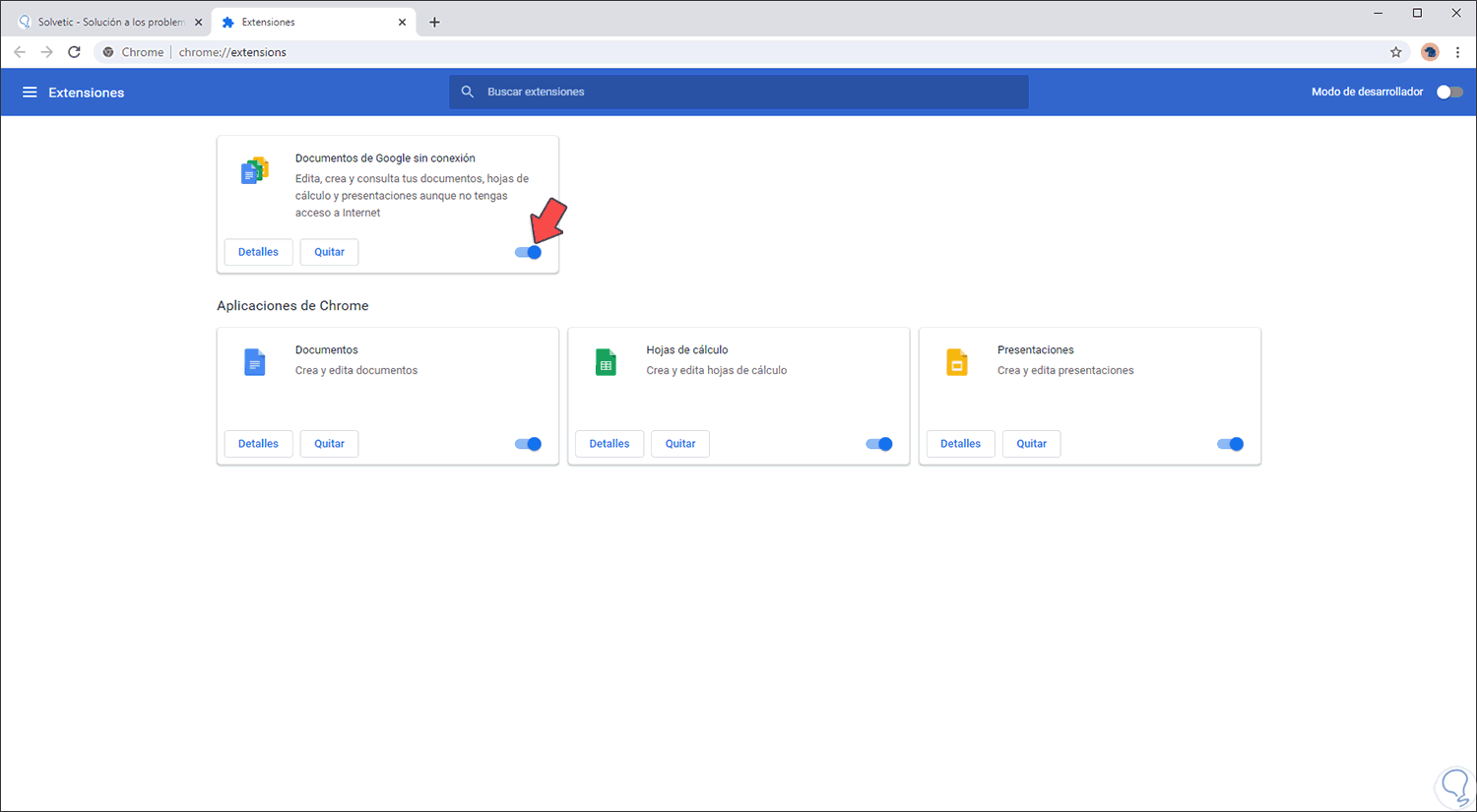1477x812 pixels.
Task: Click the magnifier icon in extensions search
Action: coord(468,92)
